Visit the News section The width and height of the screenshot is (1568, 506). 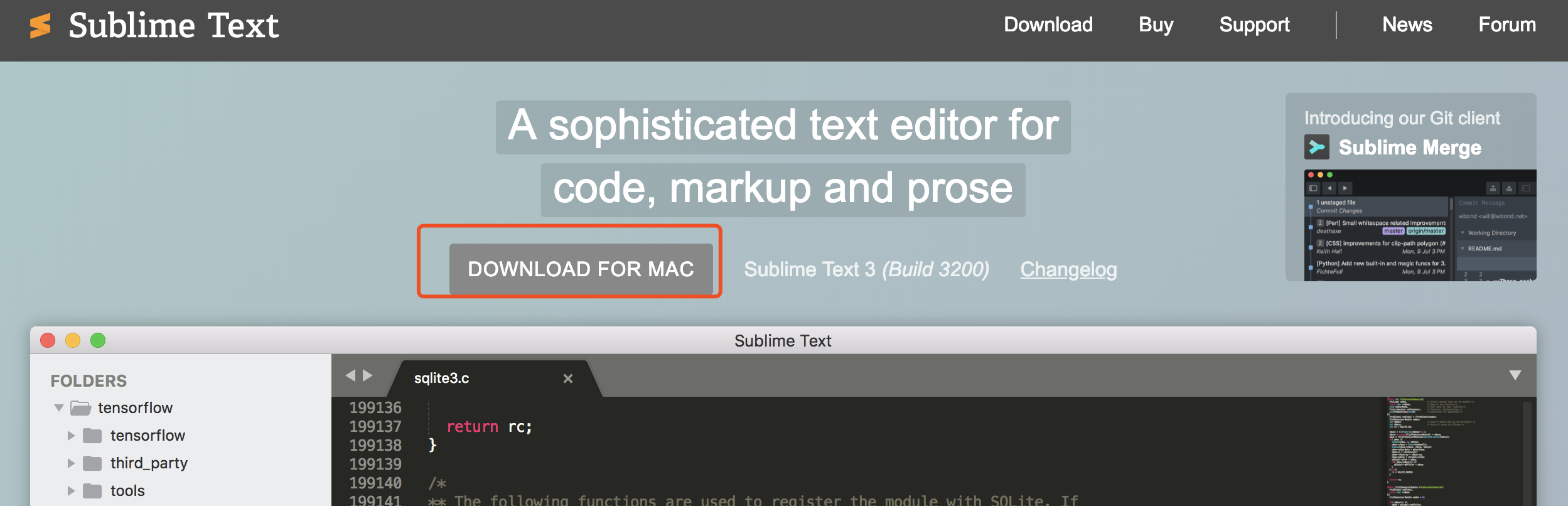tap(1407, 24)
